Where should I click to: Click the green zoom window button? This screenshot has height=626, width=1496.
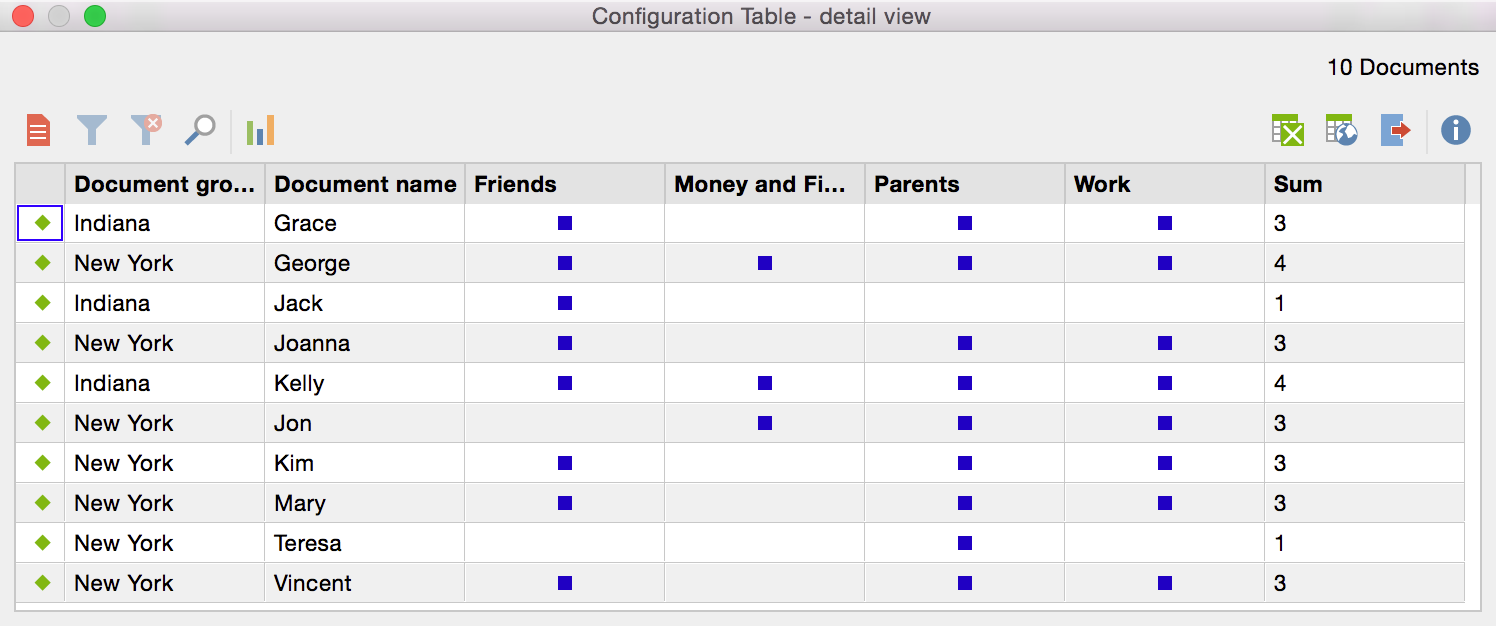pyautogui.click(x=95, y=16)
